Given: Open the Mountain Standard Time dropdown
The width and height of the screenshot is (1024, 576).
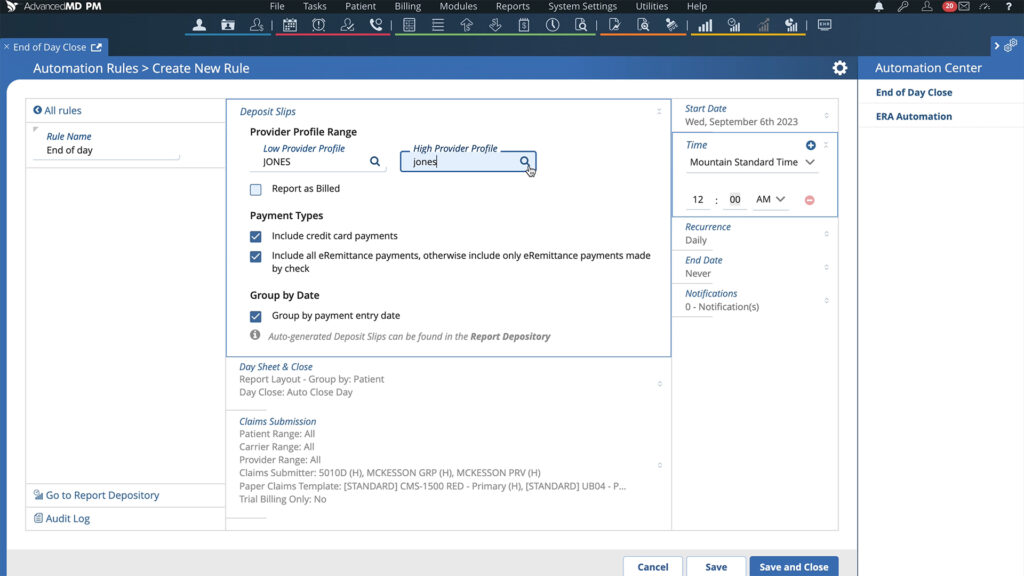Looking at the screenshot, I should point(752,162).
